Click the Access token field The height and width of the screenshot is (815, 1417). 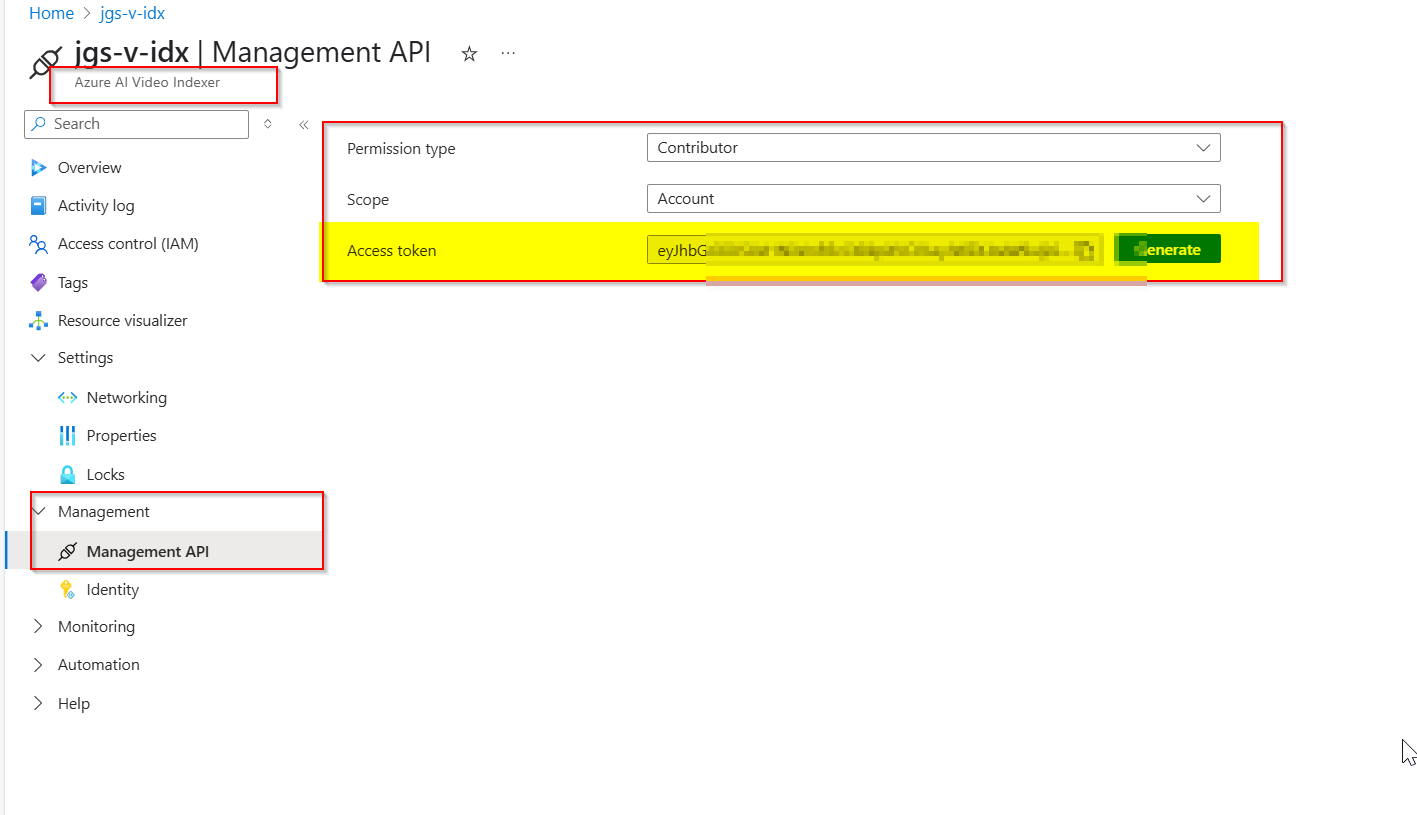[x=875, y=250]
